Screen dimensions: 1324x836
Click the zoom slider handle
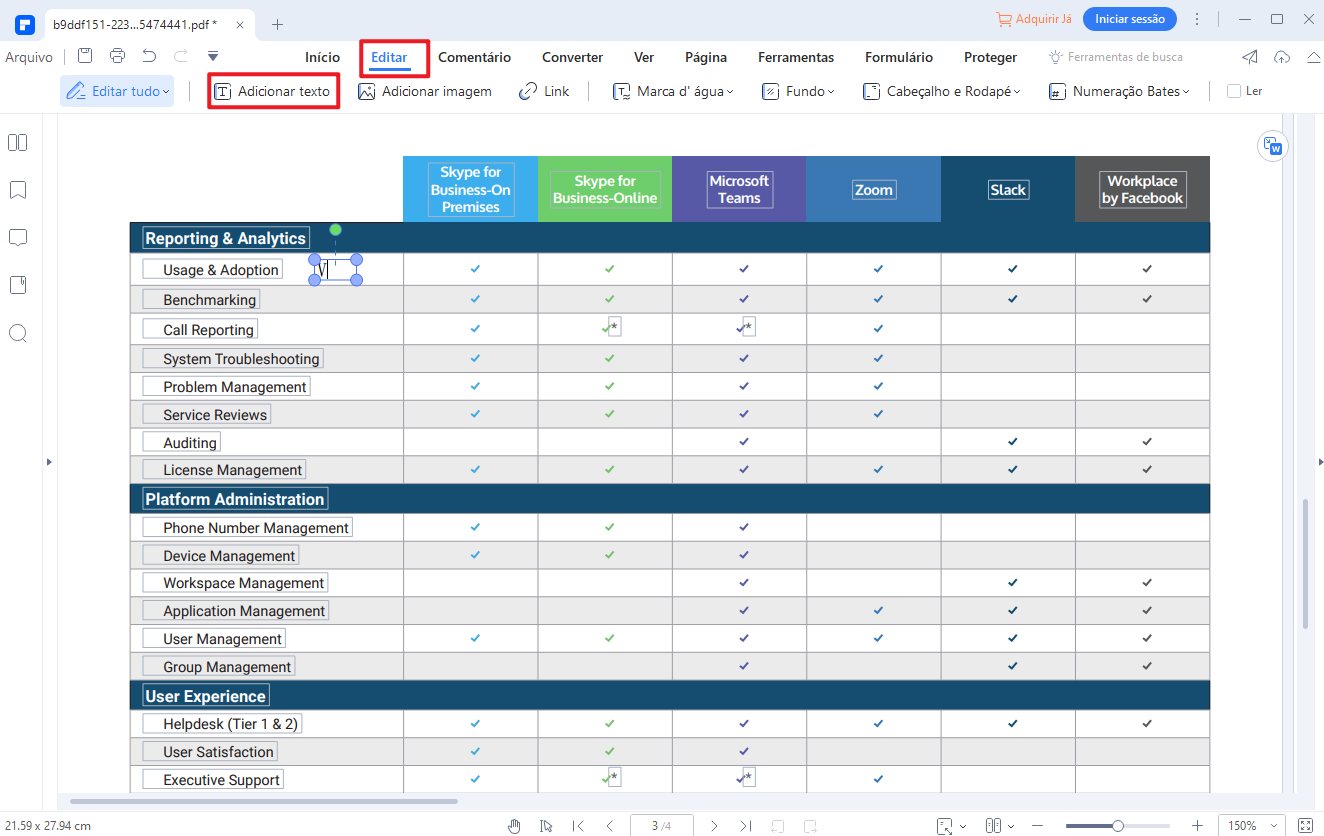pyautogui.click(x=1118, y=826)
